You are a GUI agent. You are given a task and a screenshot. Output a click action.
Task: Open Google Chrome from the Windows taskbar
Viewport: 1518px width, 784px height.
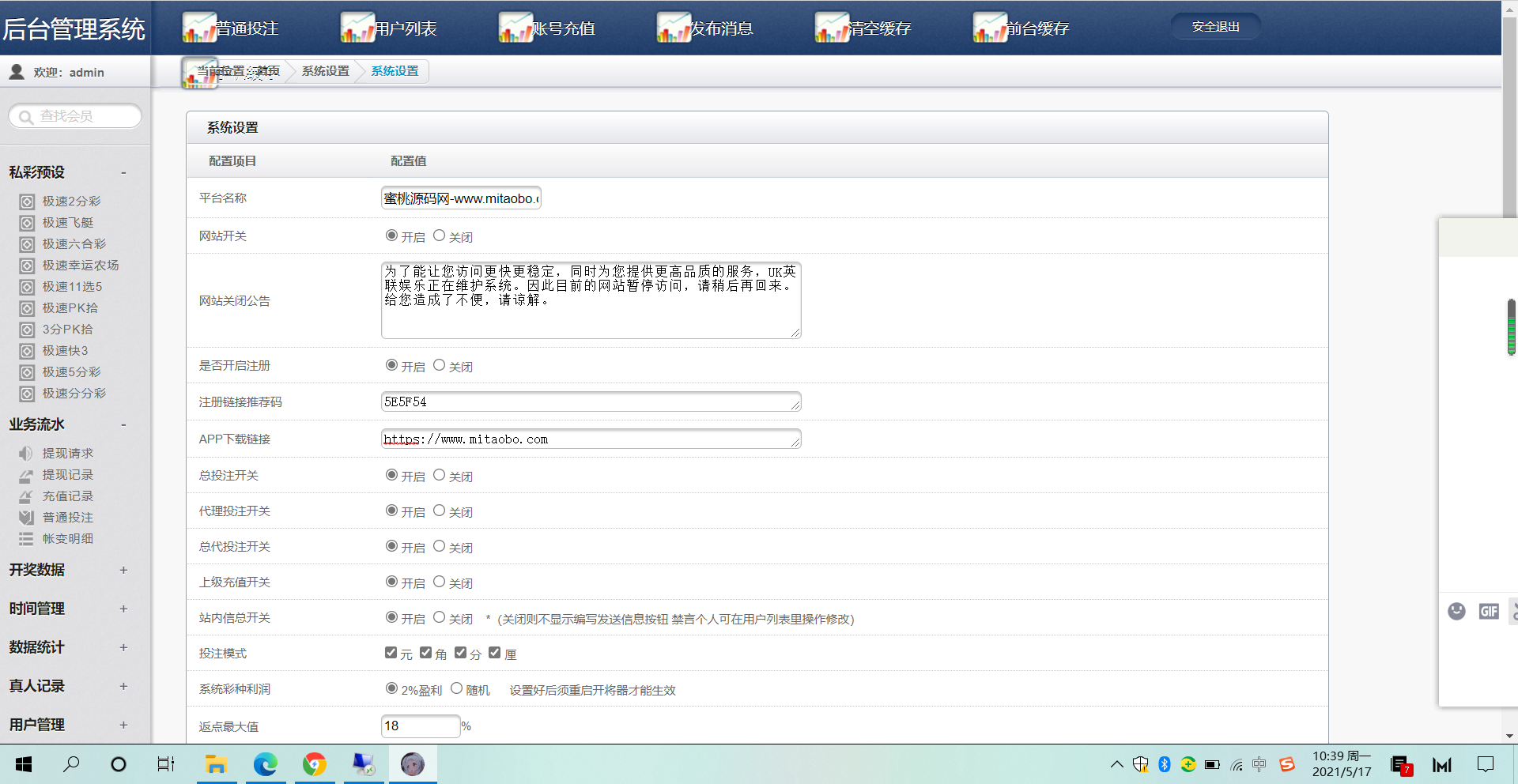click(x=315, y=763)
